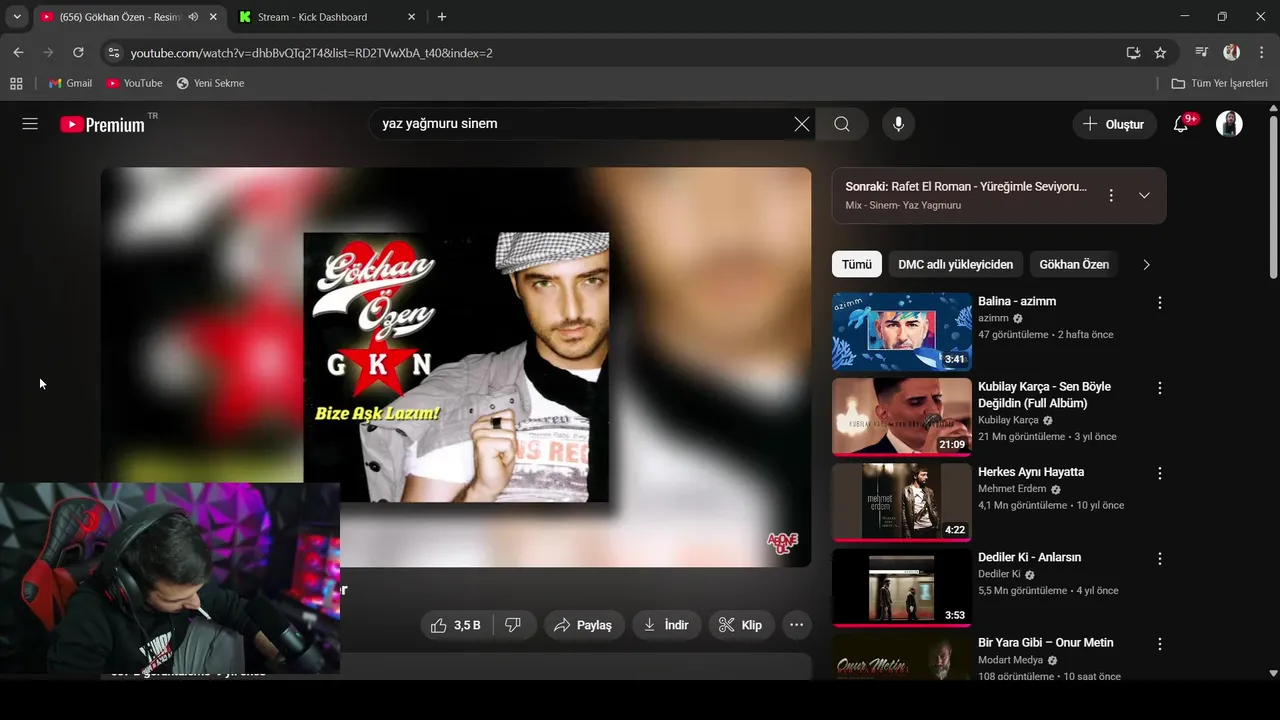Open apps grid in bookmarks bar

16,83
